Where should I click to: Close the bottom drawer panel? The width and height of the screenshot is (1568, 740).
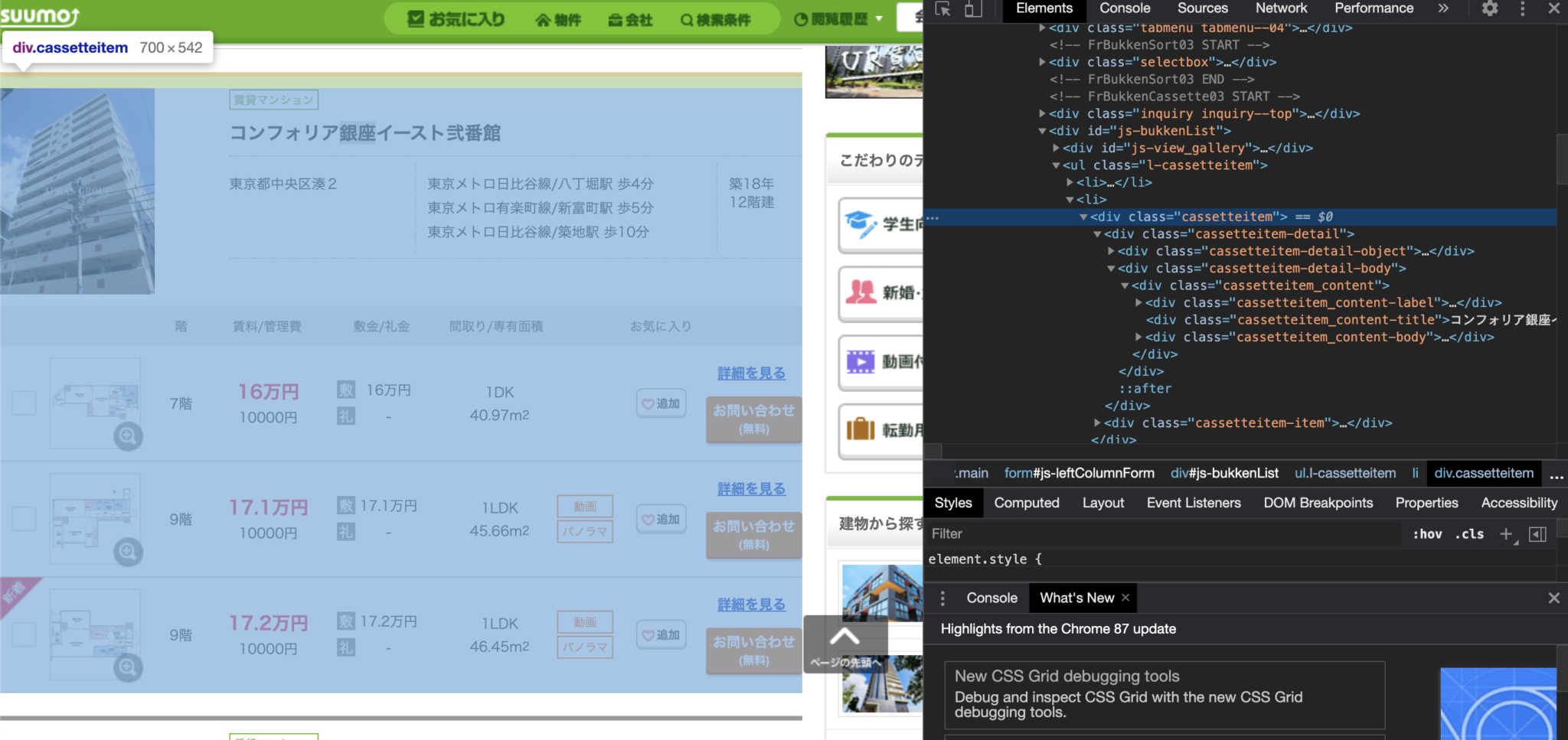coord(1553,598)
